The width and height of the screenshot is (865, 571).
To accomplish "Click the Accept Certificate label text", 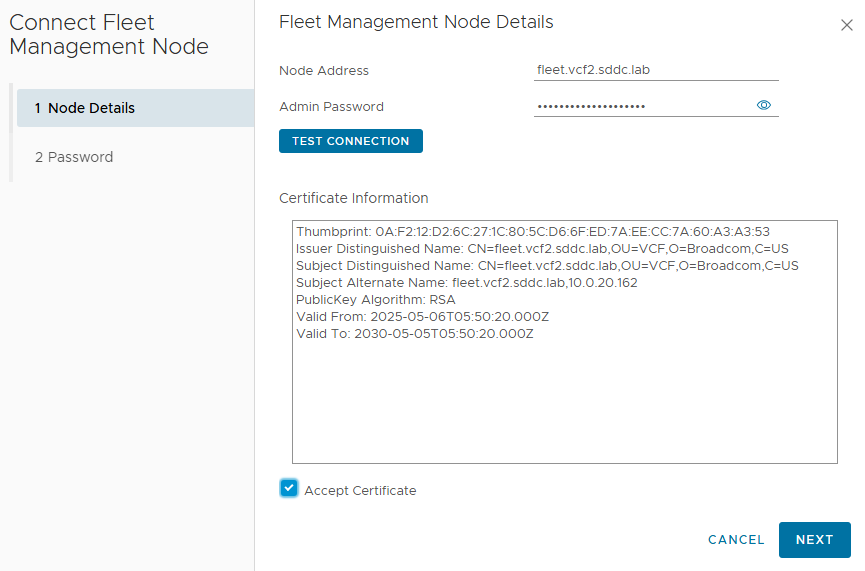I will pos(360,490).
